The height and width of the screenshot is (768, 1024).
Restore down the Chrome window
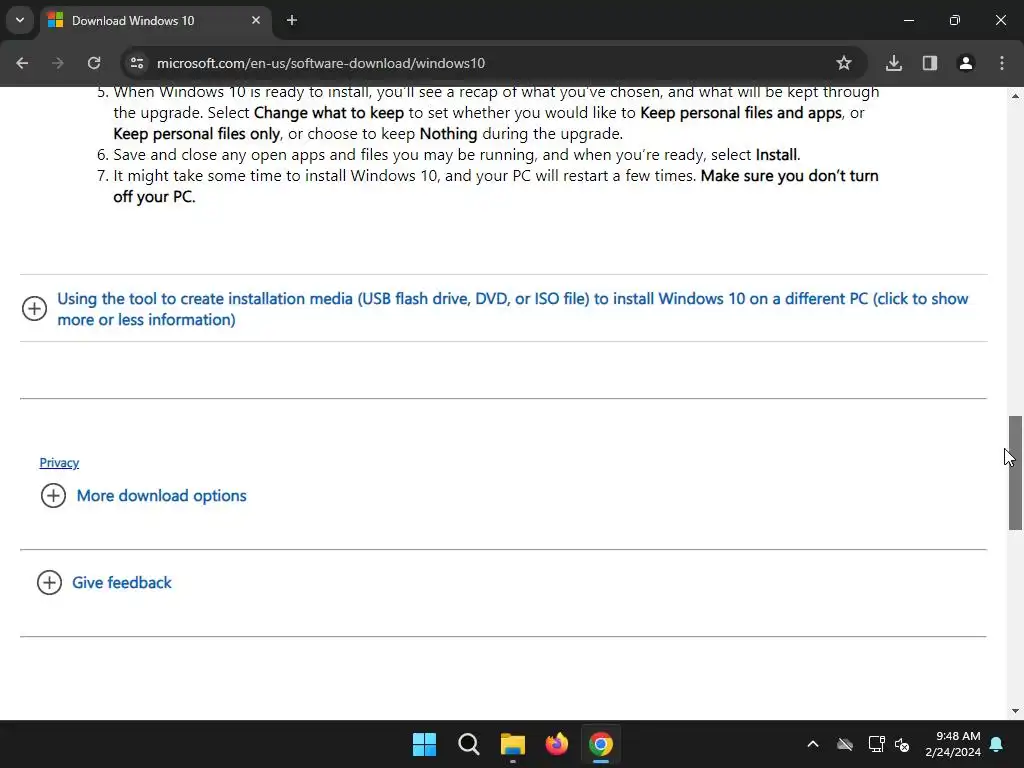pyautogui.click(x=955, y=20)
